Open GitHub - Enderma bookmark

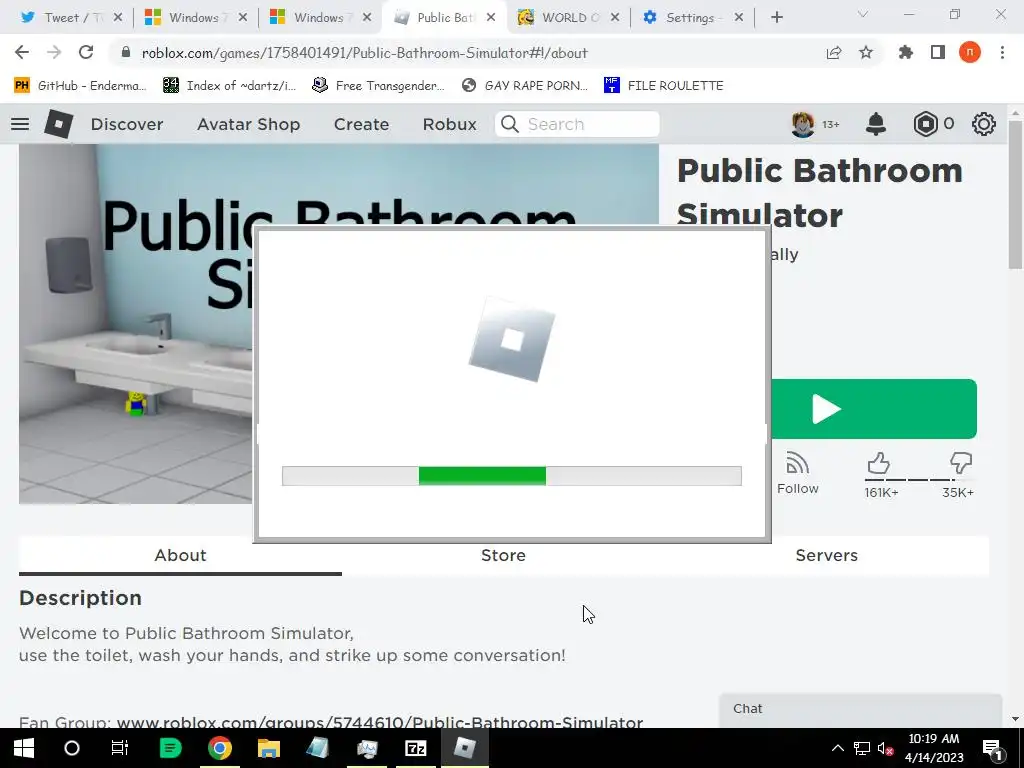coord(80,86)
